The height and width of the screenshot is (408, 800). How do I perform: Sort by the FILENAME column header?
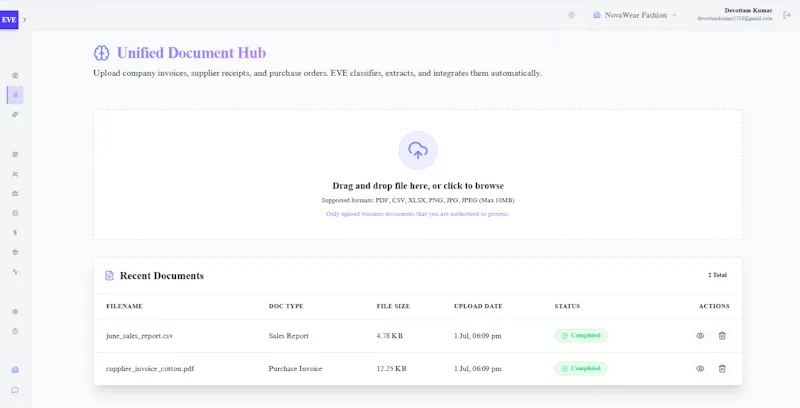(x=124, y=306)
